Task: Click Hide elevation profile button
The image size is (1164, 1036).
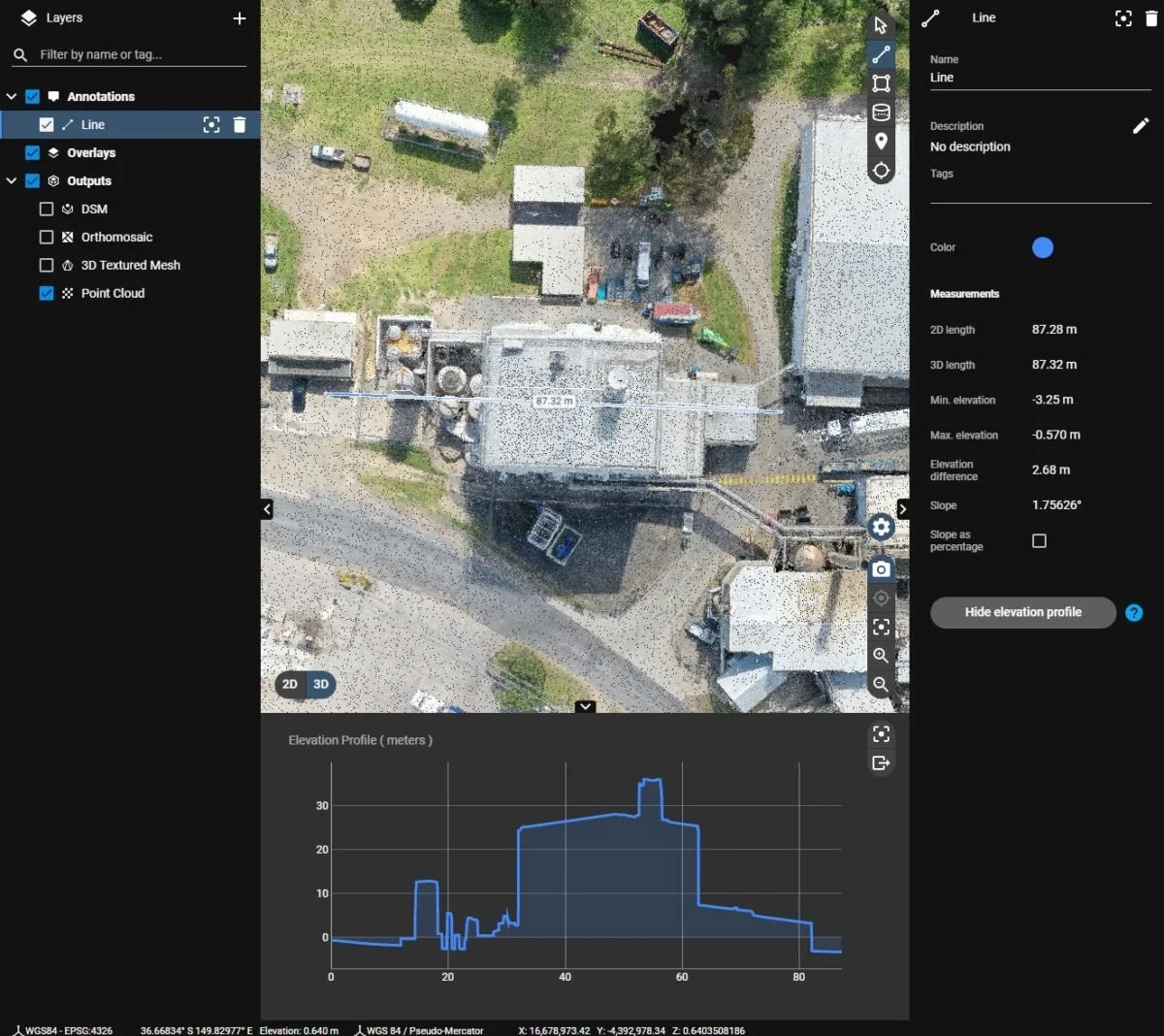Action: click(x=1023, y=612)
